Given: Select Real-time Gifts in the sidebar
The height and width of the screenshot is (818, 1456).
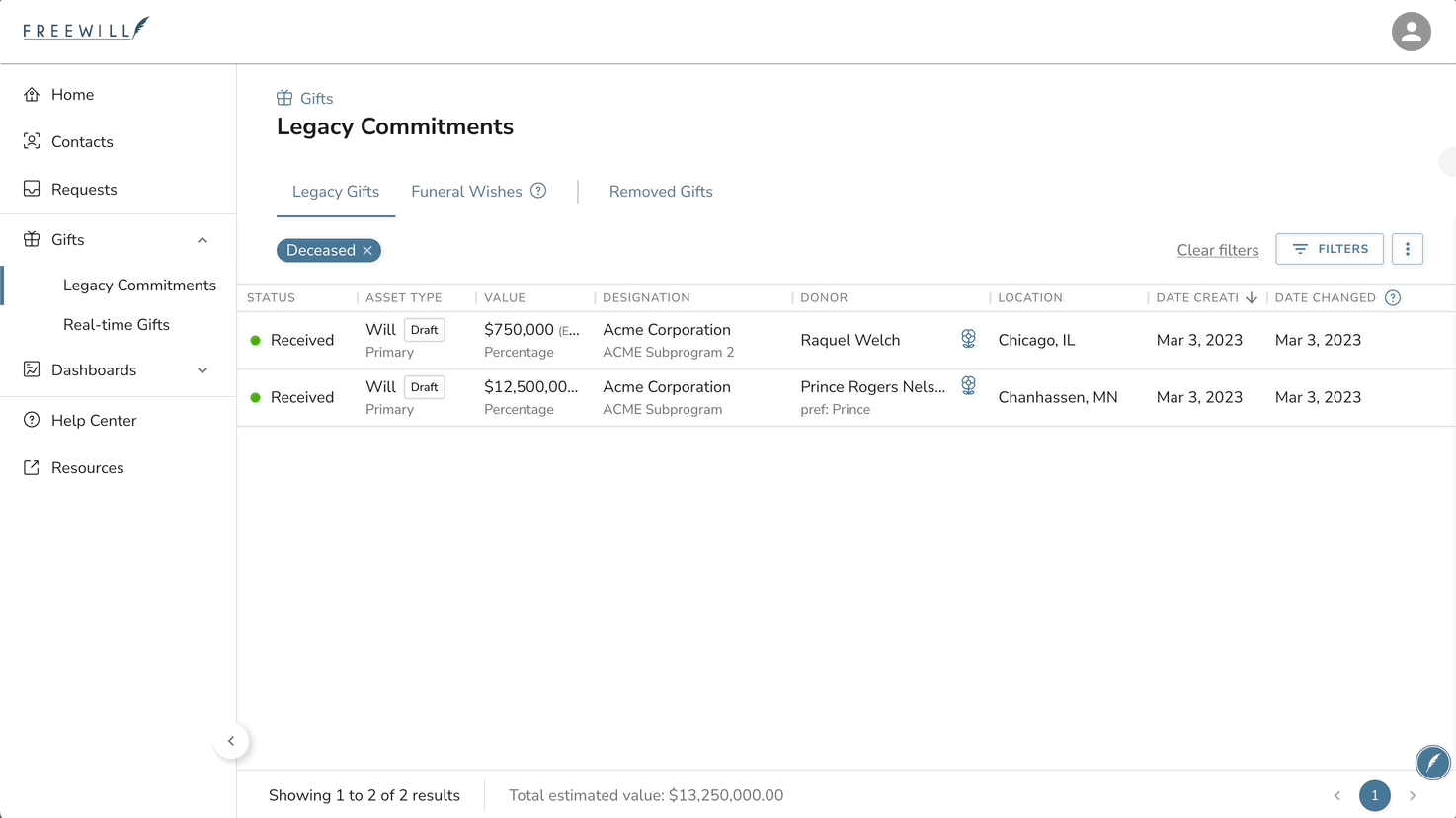Looking at the screenshot, I should click(117, 325).
